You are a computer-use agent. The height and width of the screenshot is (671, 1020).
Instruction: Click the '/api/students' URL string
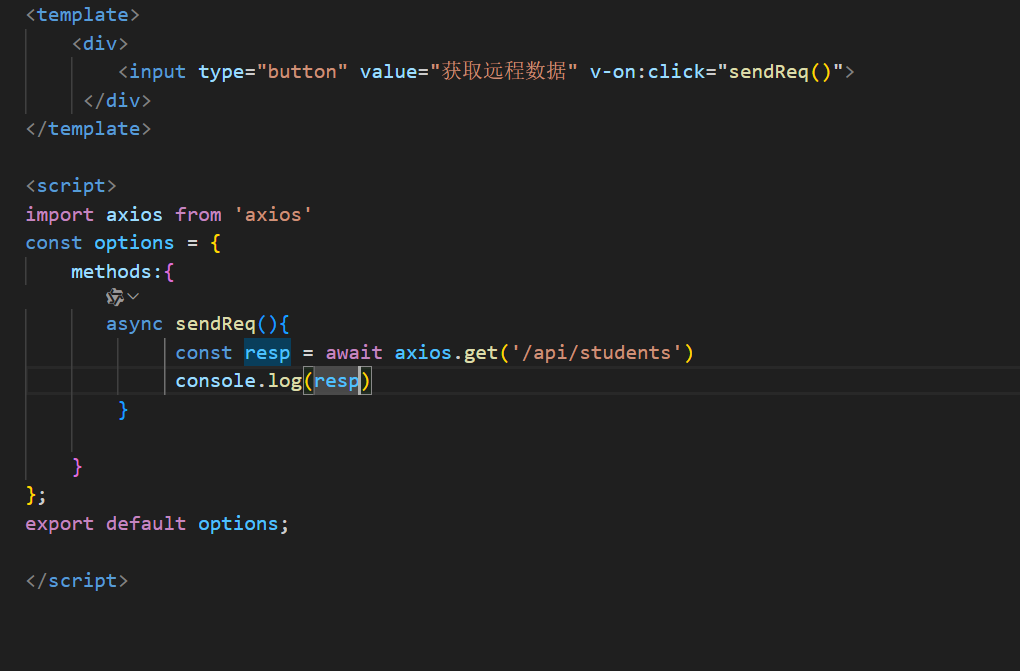(x=596, y=352)
